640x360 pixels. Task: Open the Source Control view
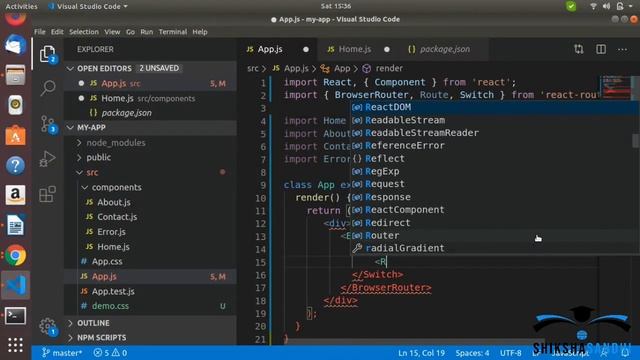point(48,124)
